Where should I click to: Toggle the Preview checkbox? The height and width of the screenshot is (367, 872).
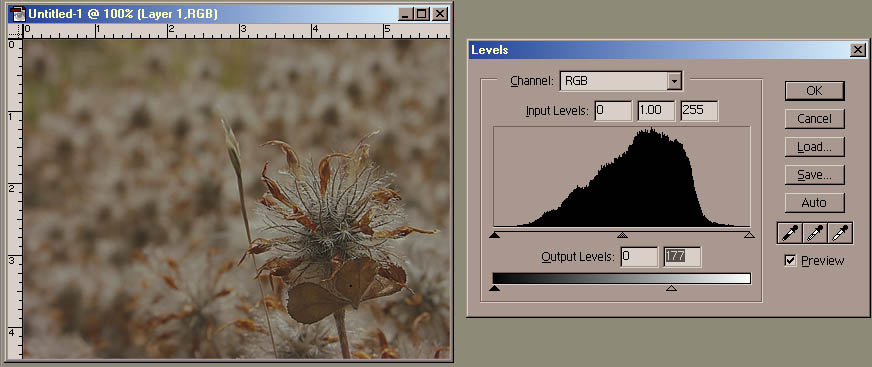click(790, 260)
